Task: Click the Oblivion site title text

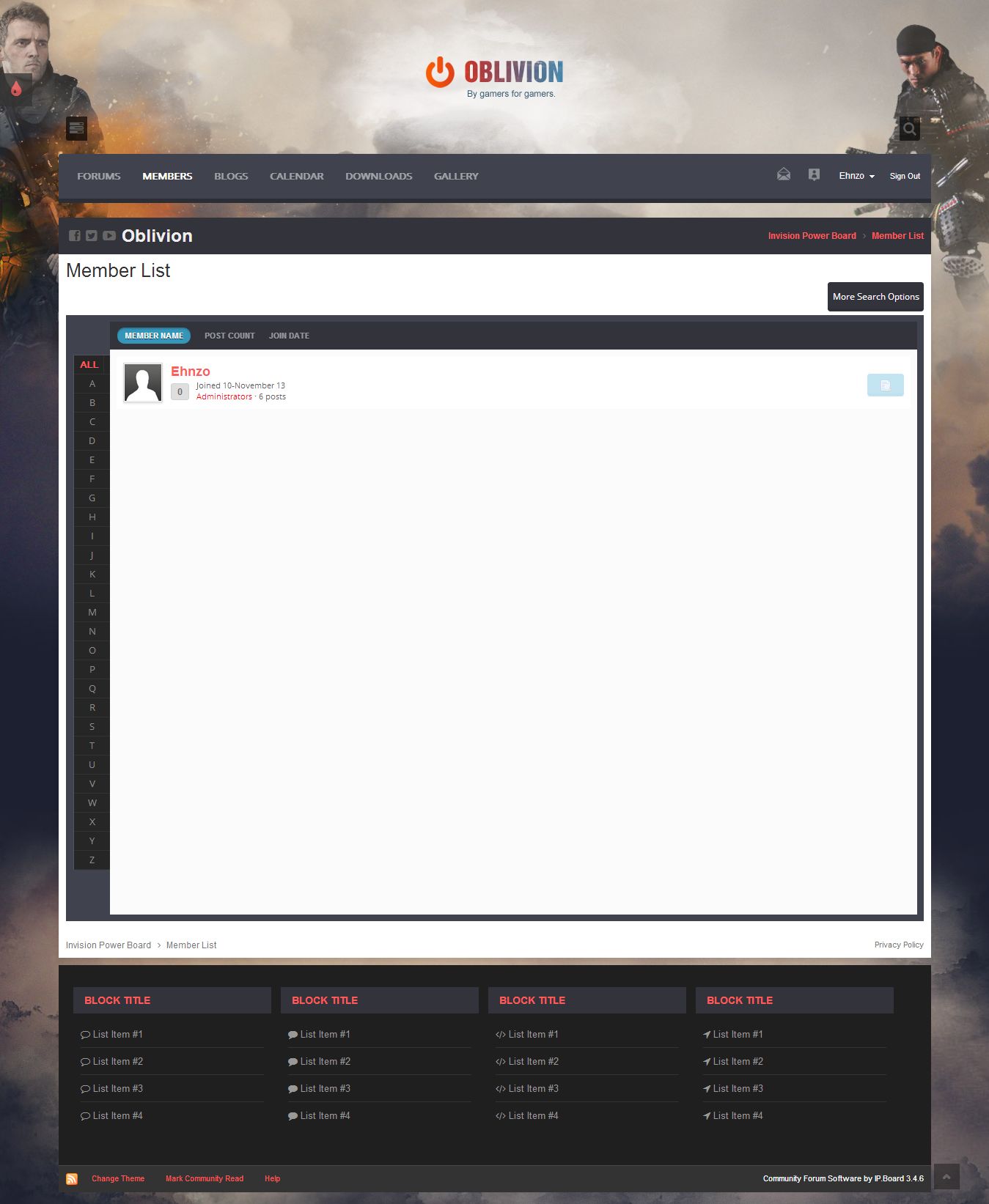Action: pyautogui.click(x=157, y=236)
